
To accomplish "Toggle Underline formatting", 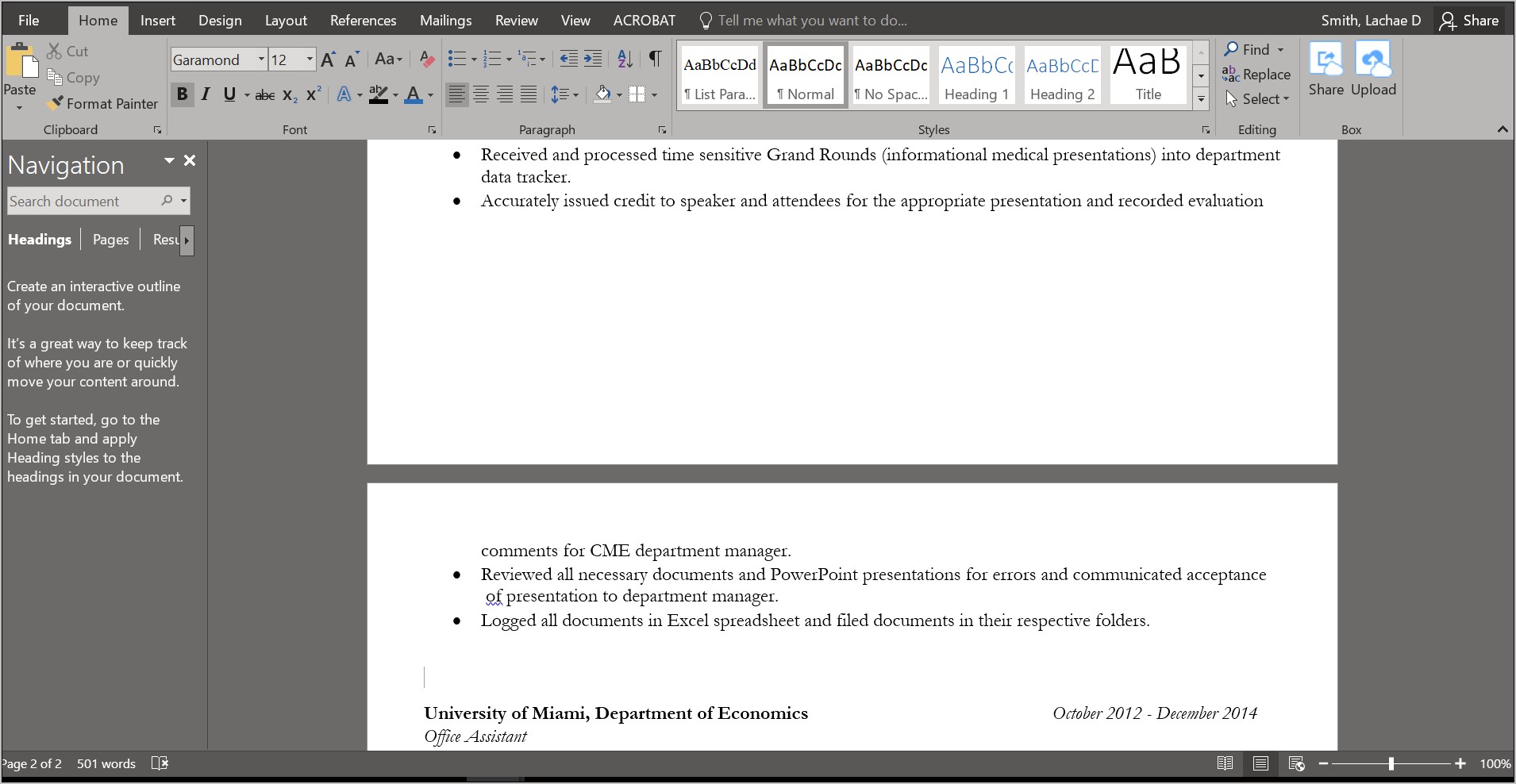I will tap(229, 95).
